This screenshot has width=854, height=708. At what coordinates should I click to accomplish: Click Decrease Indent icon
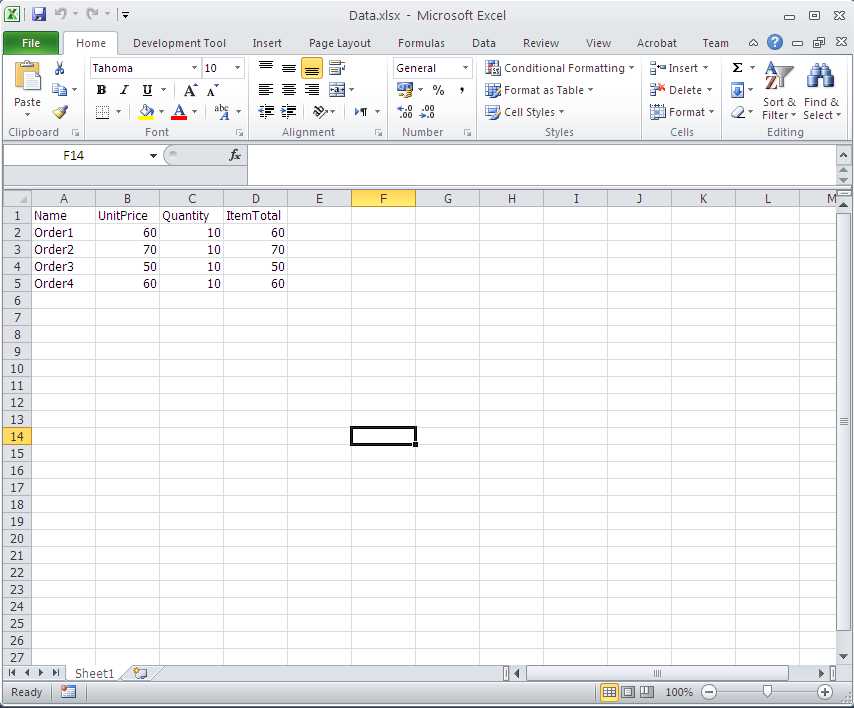point(266,112)
